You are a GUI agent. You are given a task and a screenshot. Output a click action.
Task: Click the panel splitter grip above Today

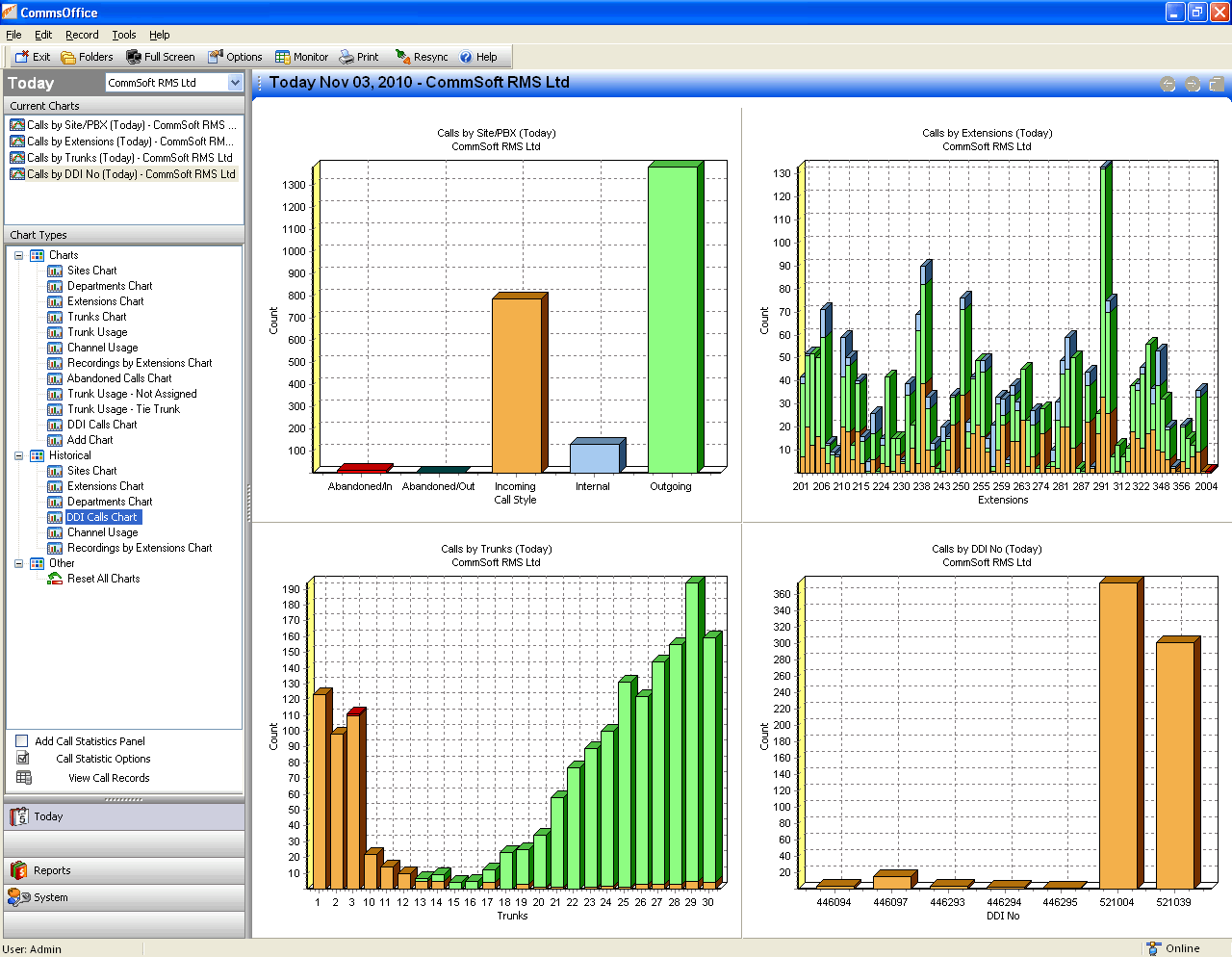click(124, 799)
